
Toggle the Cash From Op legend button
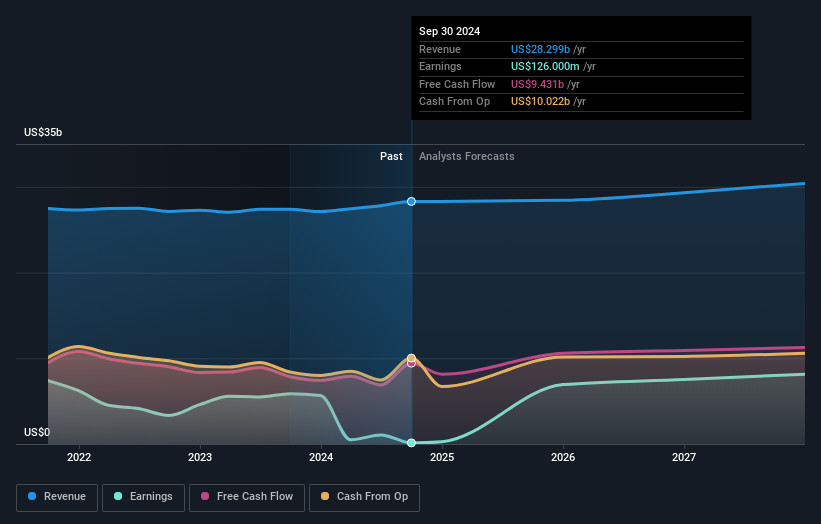(364, 497)
